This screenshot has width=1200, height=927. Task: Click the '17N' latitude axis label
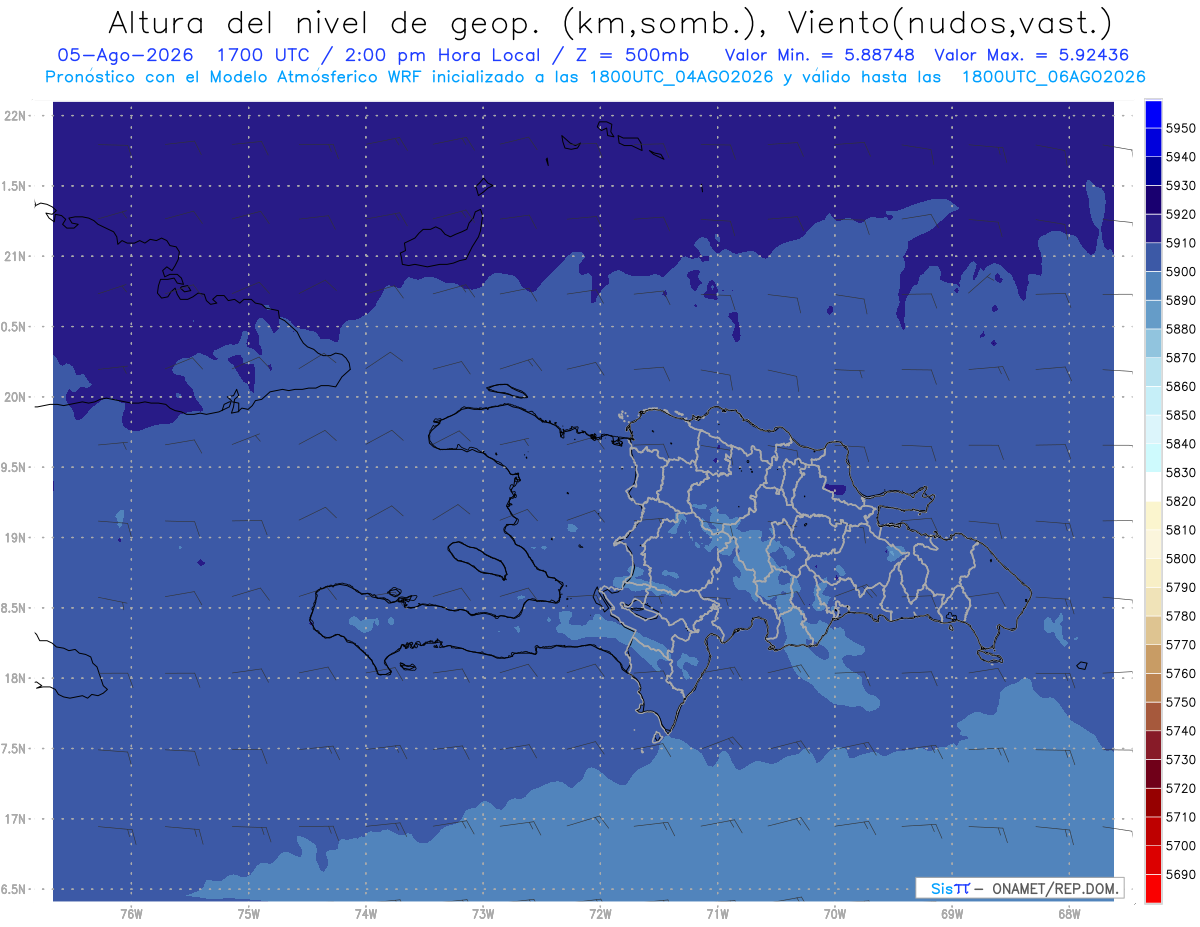[x=14, y=819]
